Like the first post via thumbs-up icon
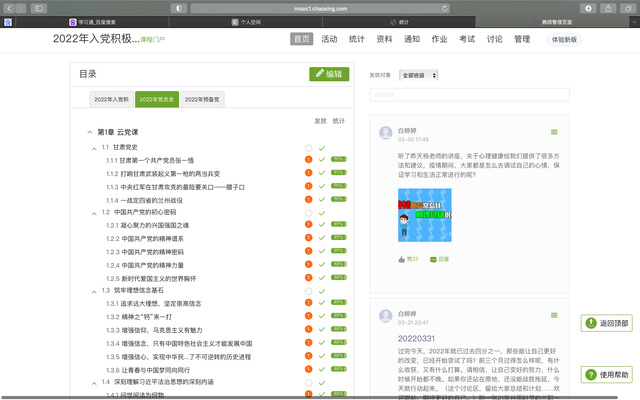The height and width of the screenshot is (400, 640). coord(402,259)
